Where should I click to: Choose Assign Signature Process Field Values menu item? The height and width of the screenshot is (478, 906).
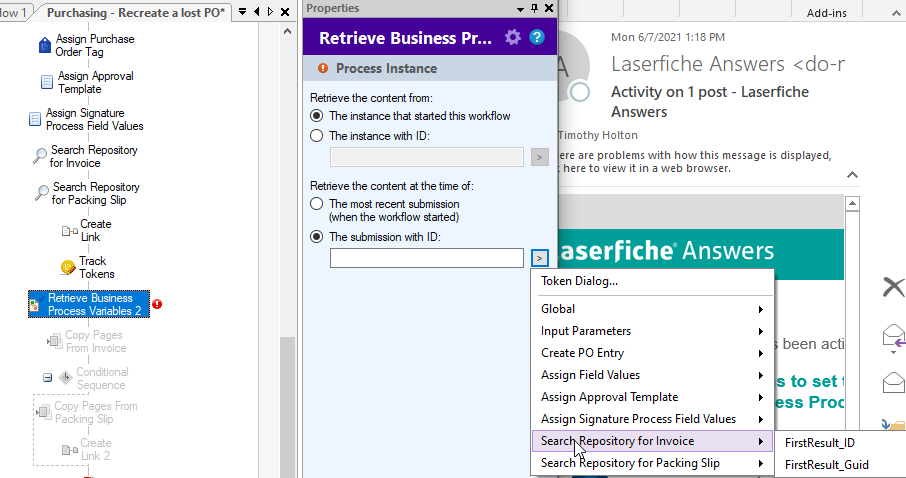[652, 419]
